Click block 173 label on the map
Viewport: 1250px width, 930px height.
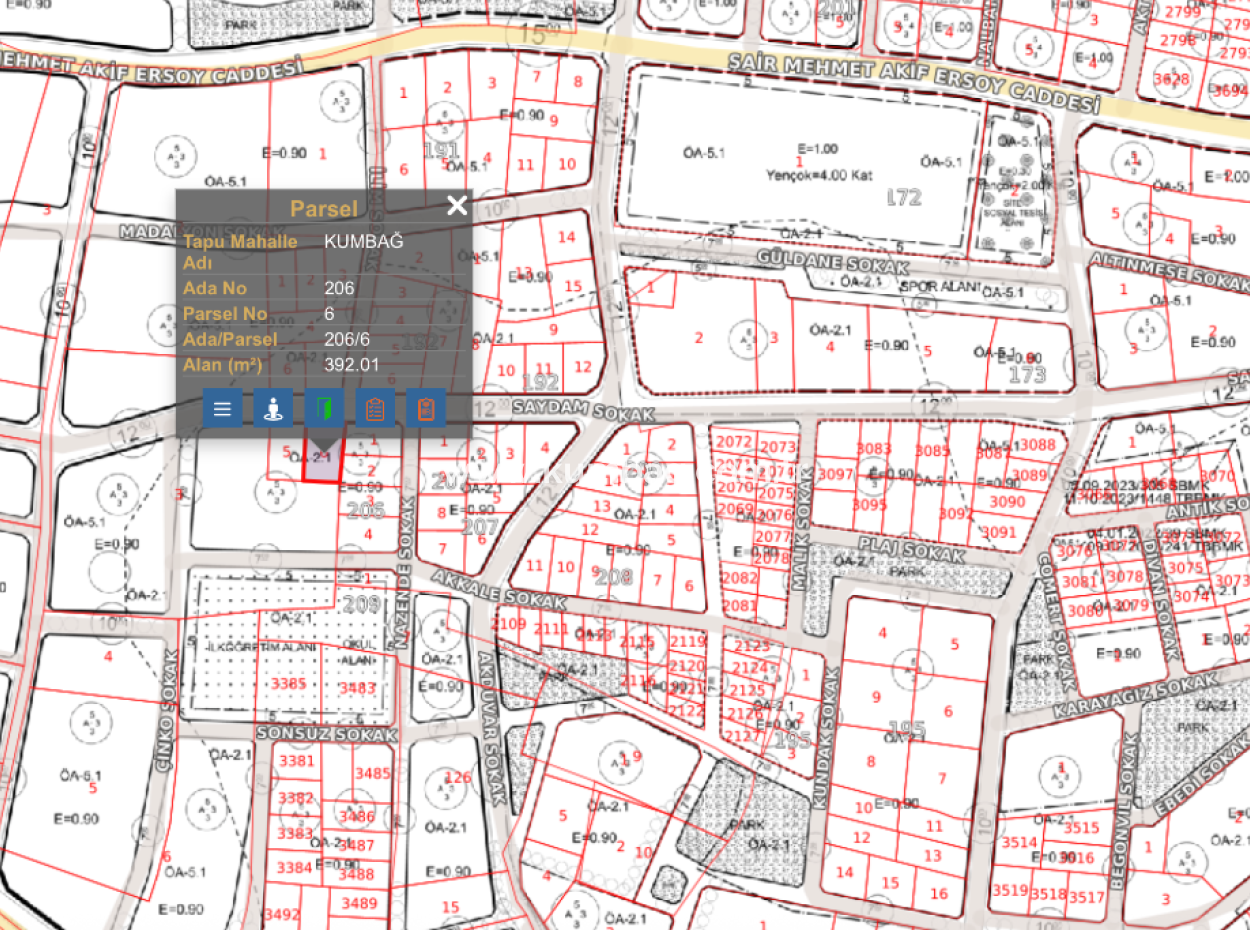[x=1027, y=375]
